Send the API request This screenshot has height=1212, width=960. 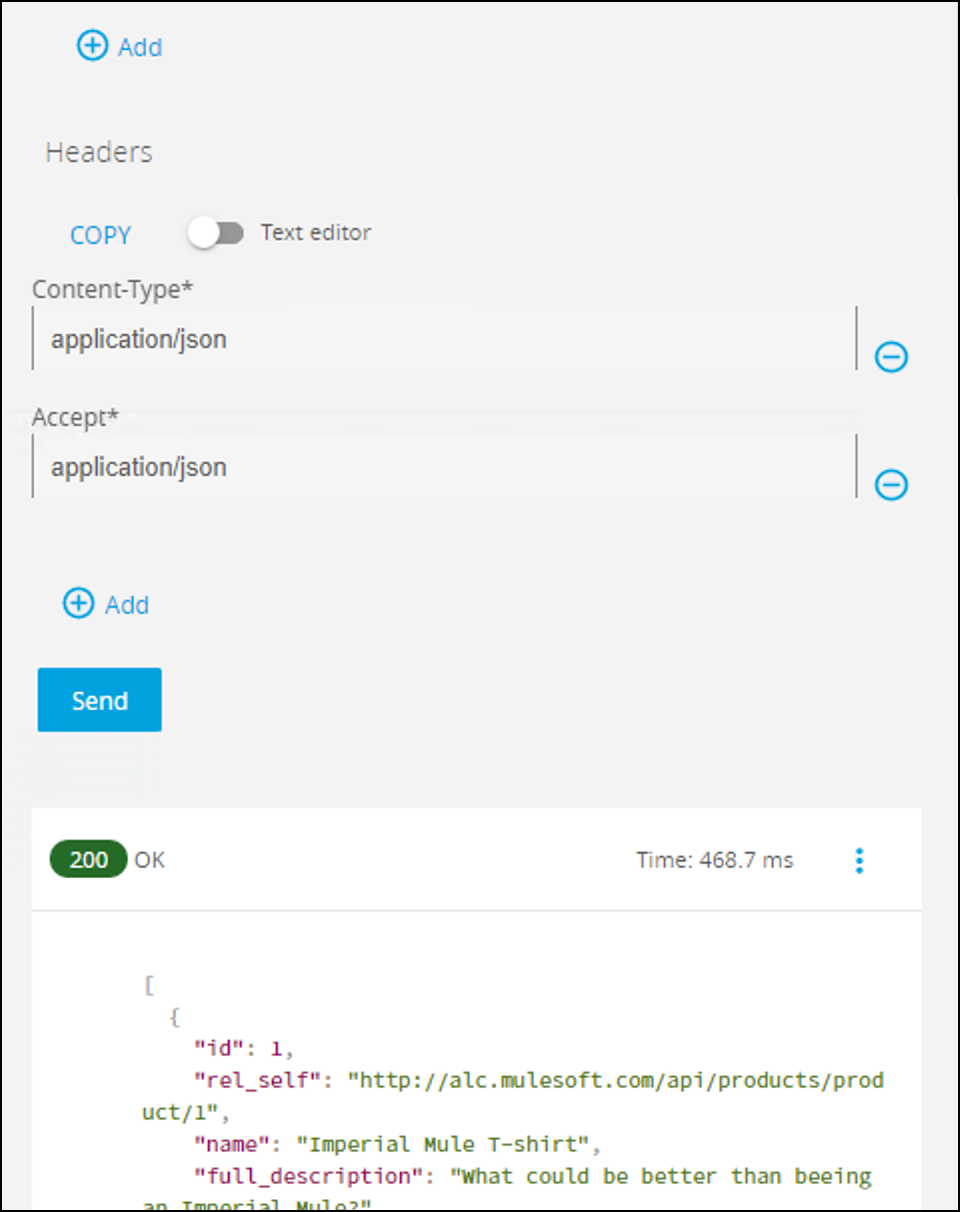[x=99, y=700]
